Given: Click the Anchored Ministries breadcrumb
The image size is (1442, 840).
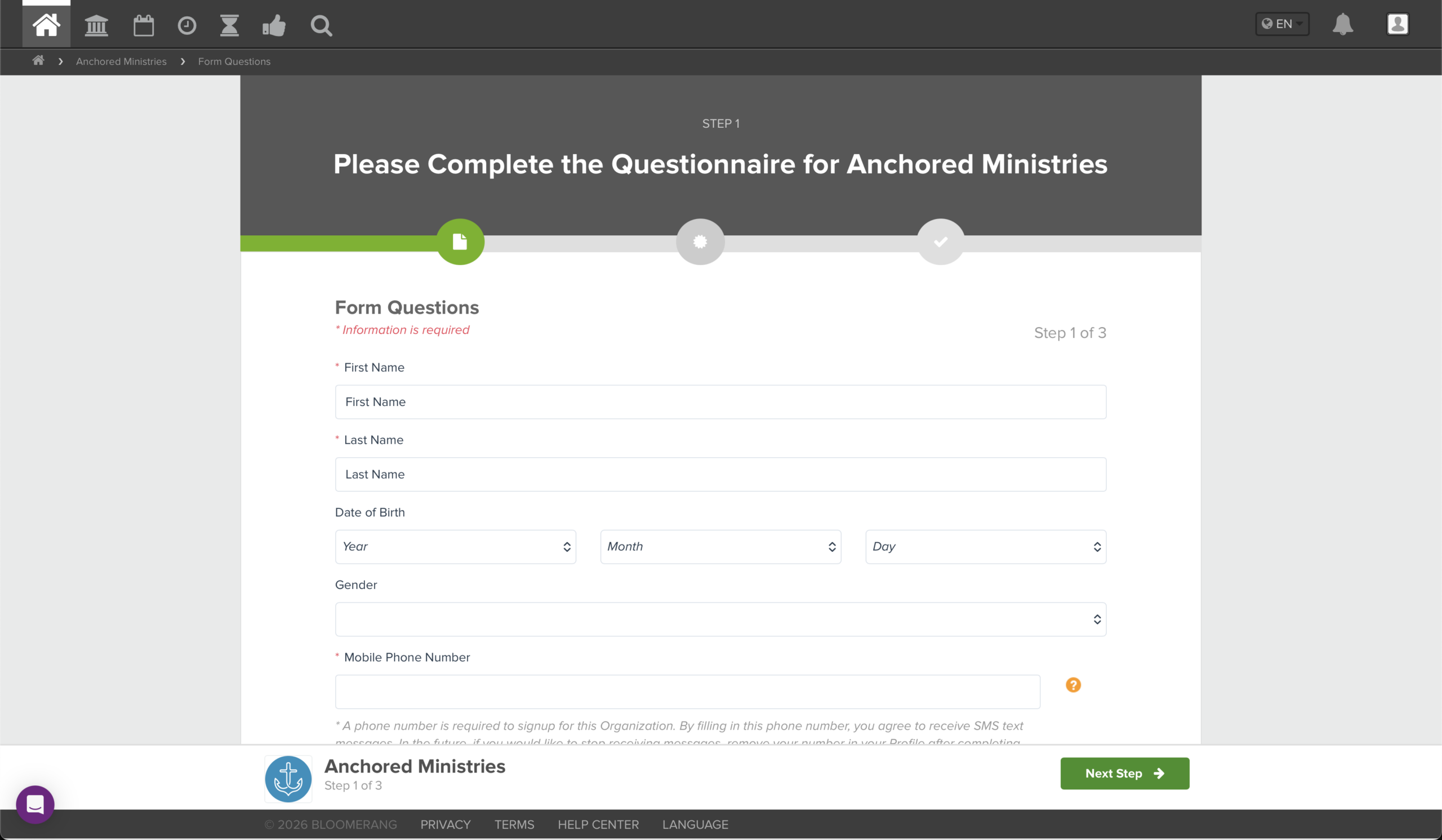Looking at the screenshot, I should [121, 61].
